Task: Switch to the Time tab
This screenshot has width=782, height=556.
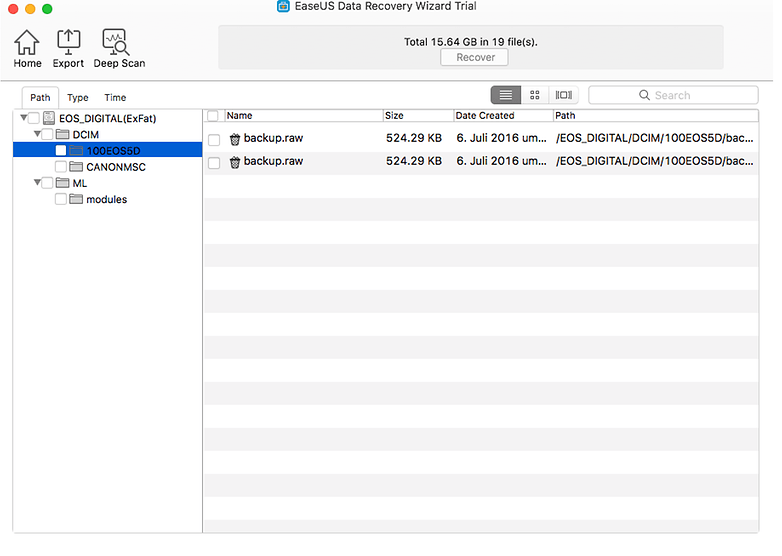Action: [115, 98]
